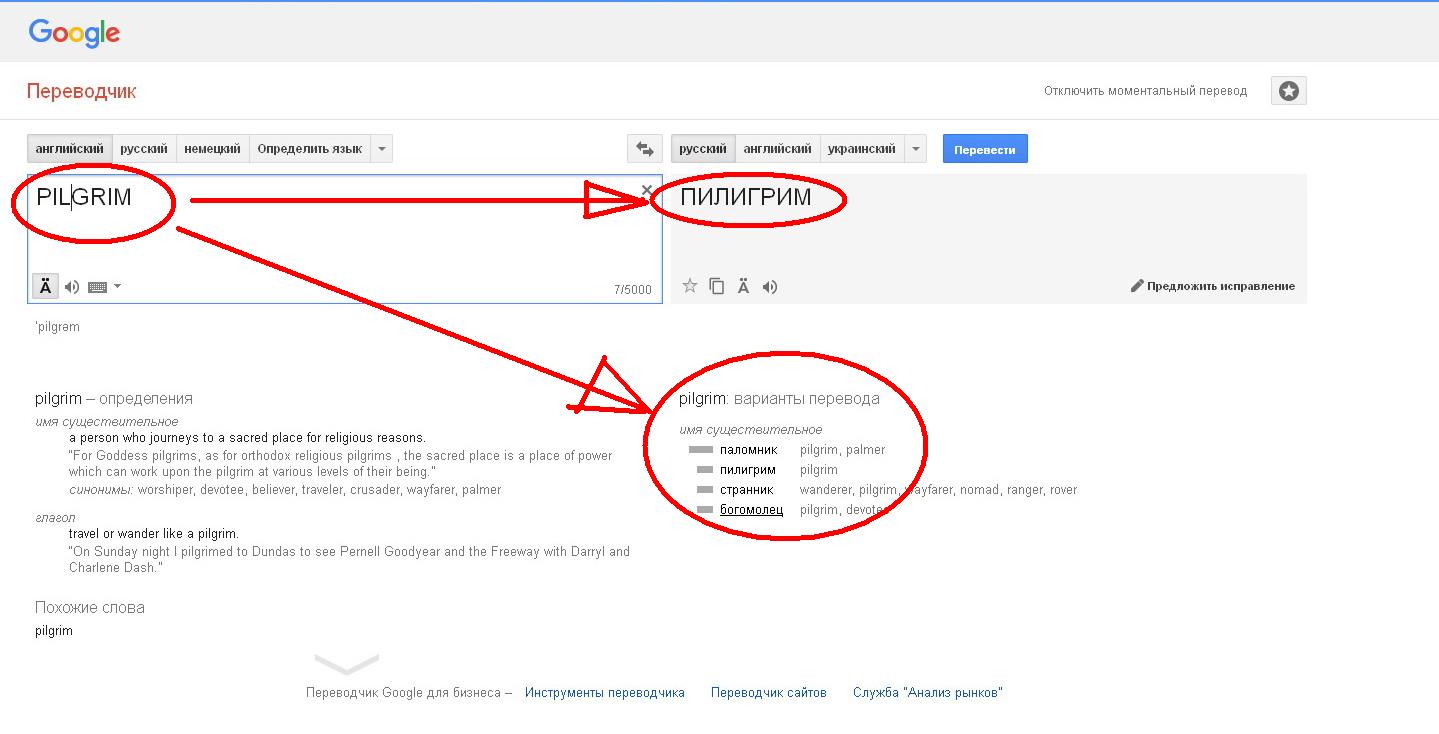Open Инструменты переводчика link

[605, 692]
